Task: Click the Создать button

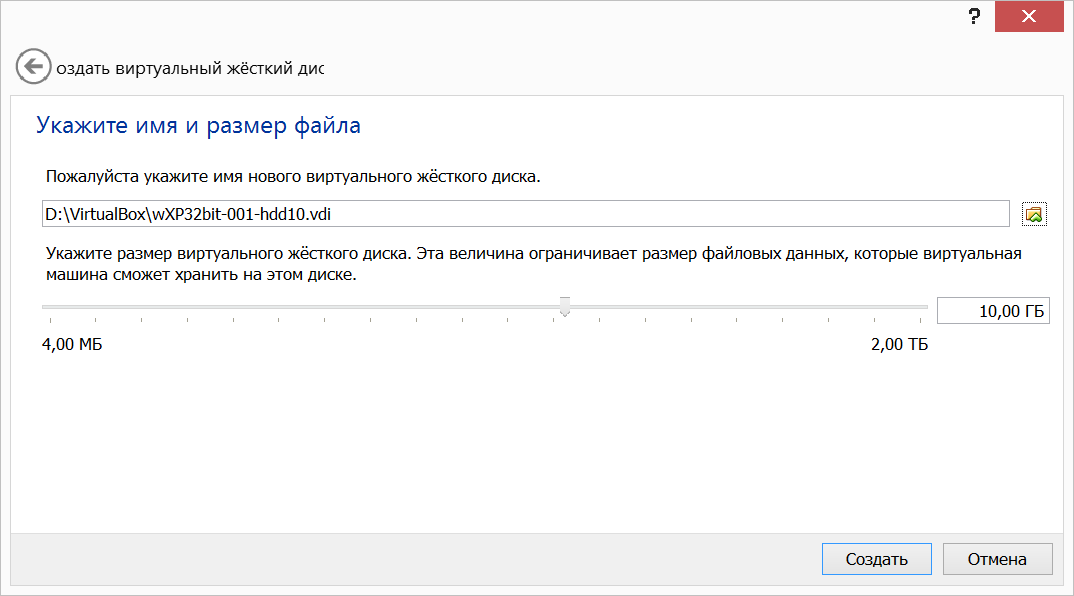Action: pyautogui.click(x=876, y=559)
